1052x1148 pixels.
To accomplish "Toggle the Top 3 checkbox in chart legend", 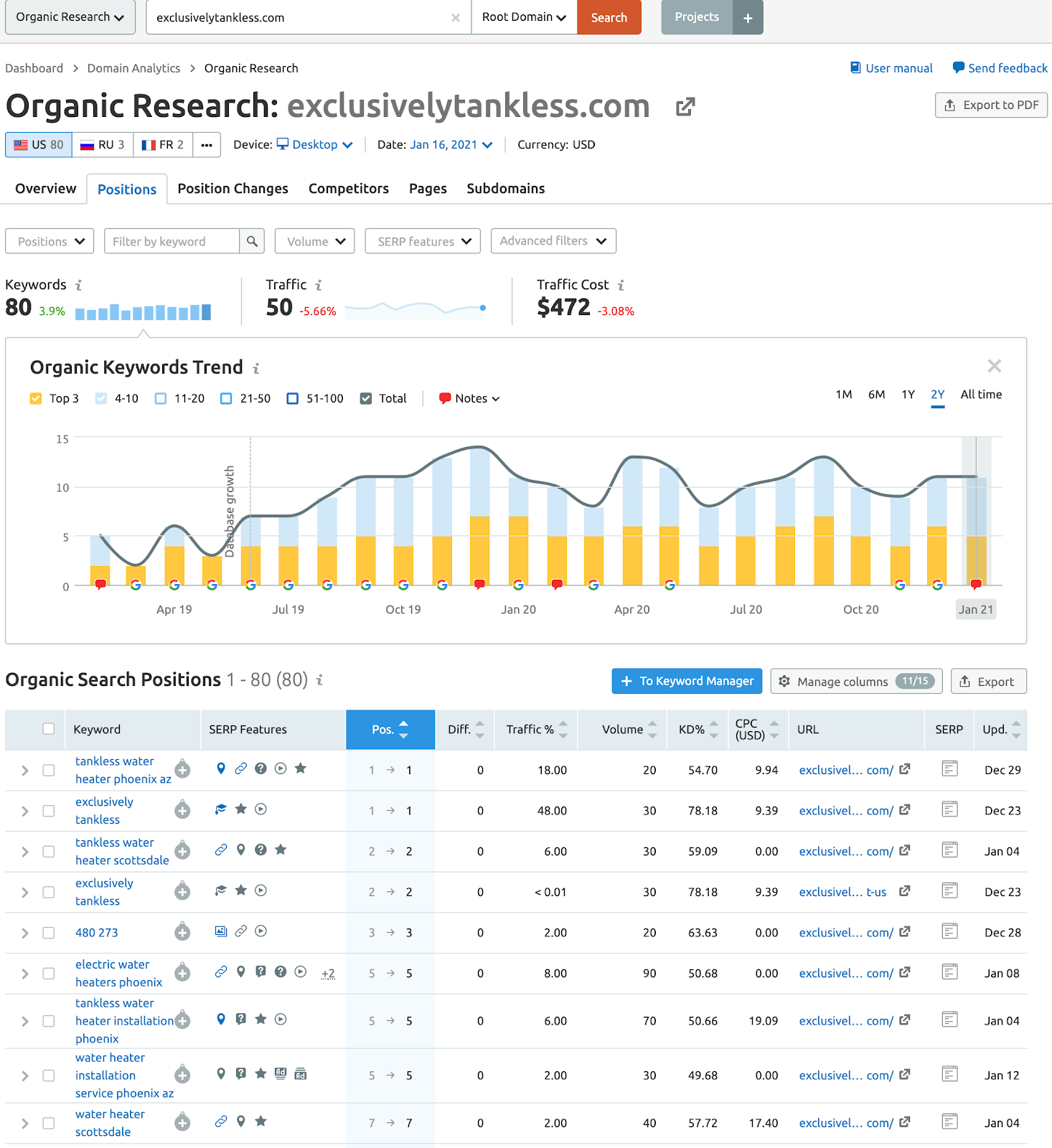I will pyautogui.click(x=36, y=398).
